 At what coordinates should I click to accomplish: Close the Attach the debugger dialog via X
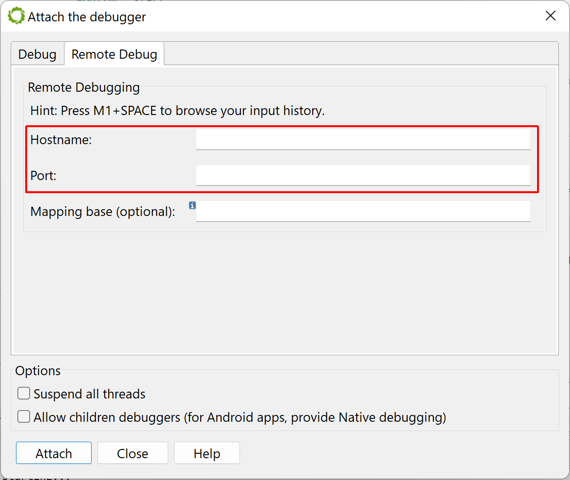coord(550,16)
